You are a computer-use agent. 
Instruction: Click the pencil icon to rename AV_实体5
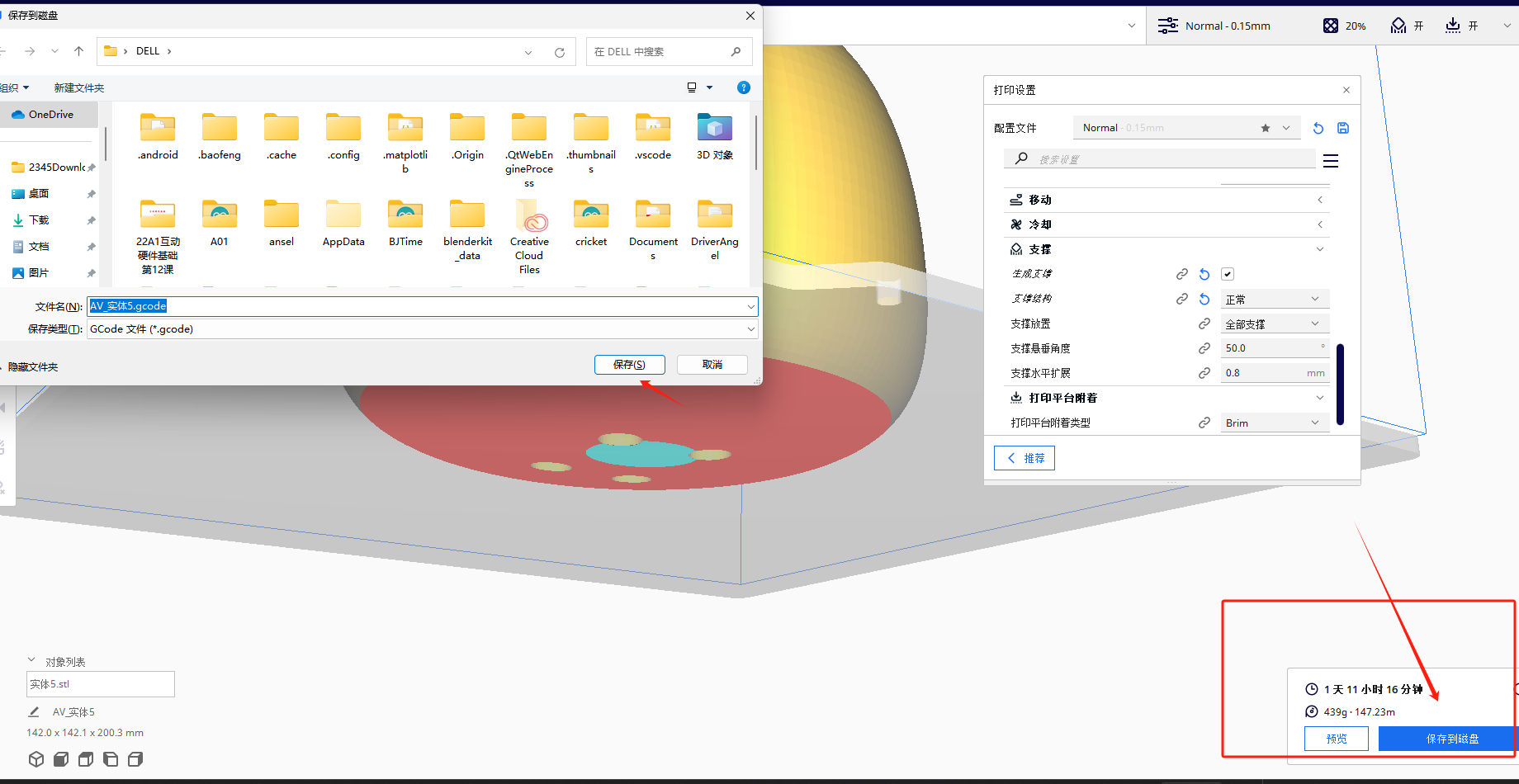tap(34, 711)
